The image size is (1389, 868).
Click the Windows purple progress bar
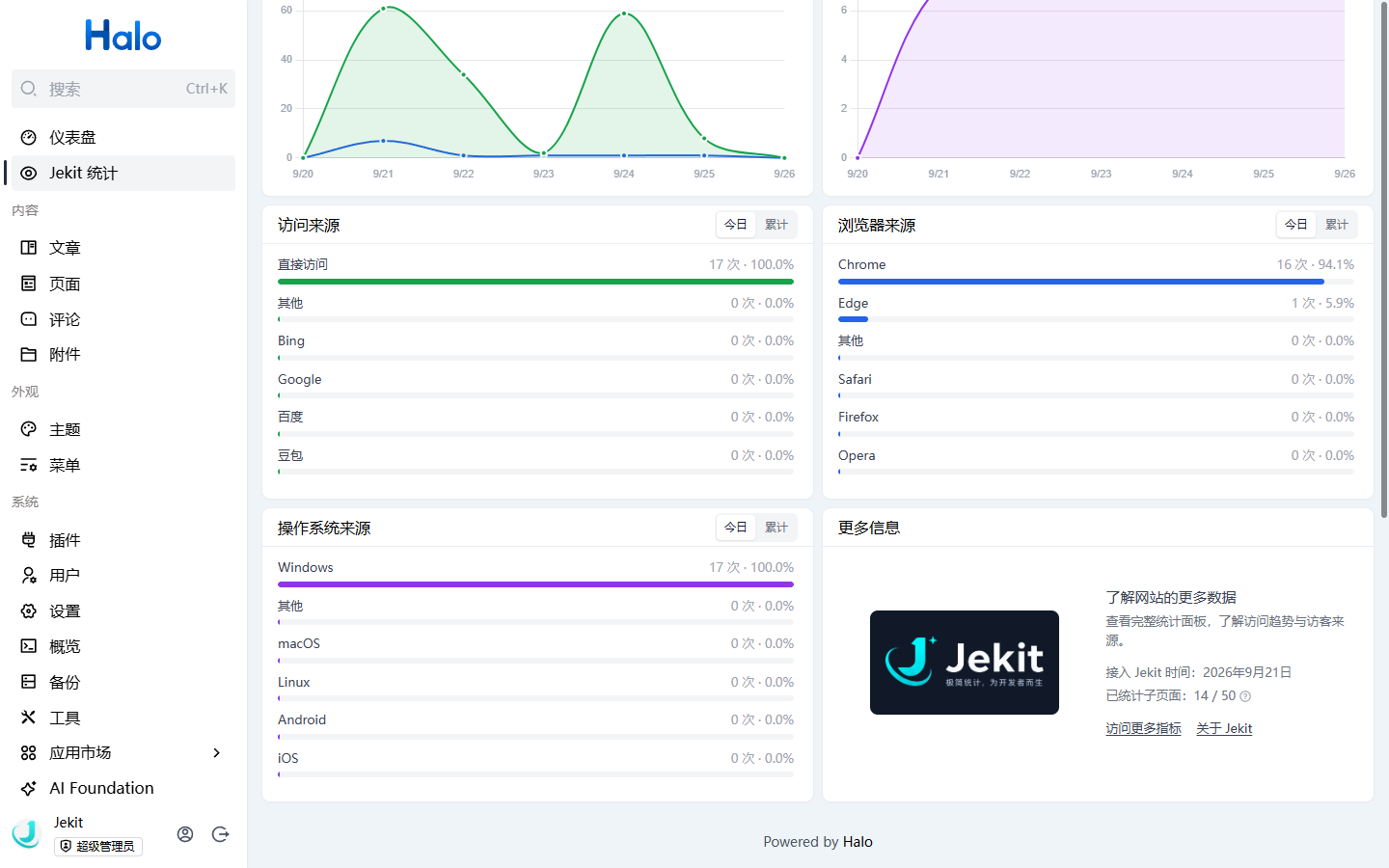click(x=535, y=584)
